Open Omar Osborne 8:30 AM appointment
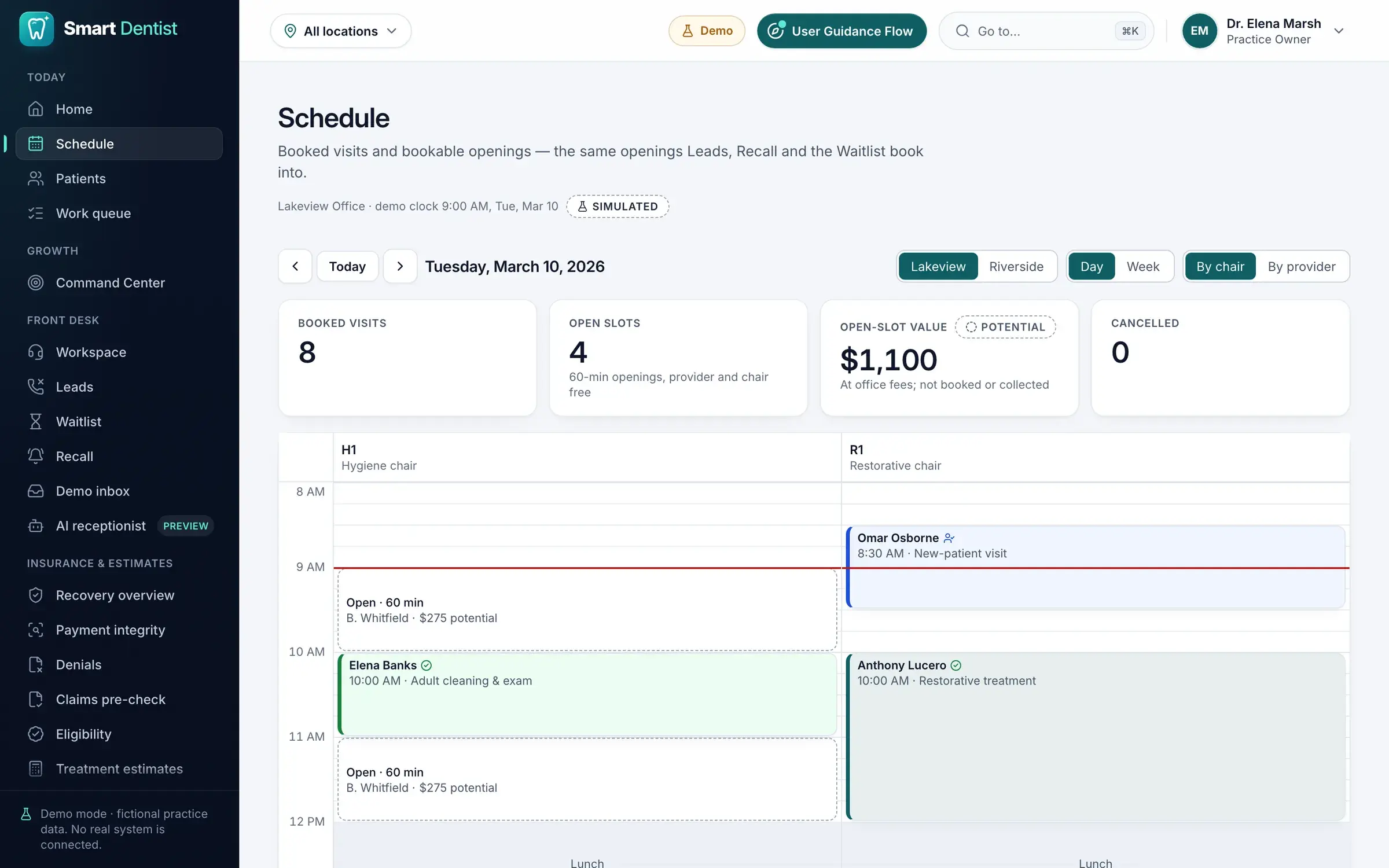Viewport: 1389px width, 868px height. pyautogui.click(x=1096, y=567)
